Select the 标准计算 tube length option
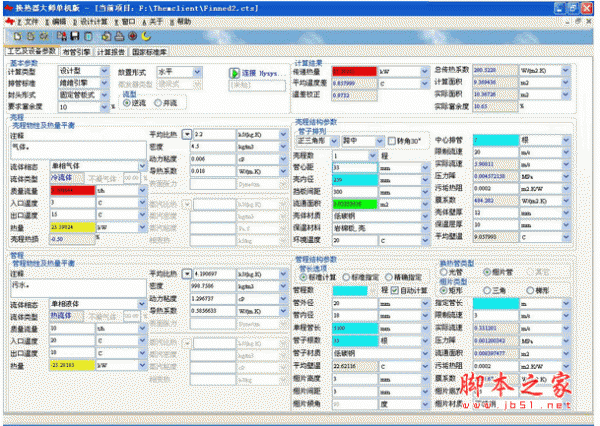The image size is (600, 426). coord(304,277)
